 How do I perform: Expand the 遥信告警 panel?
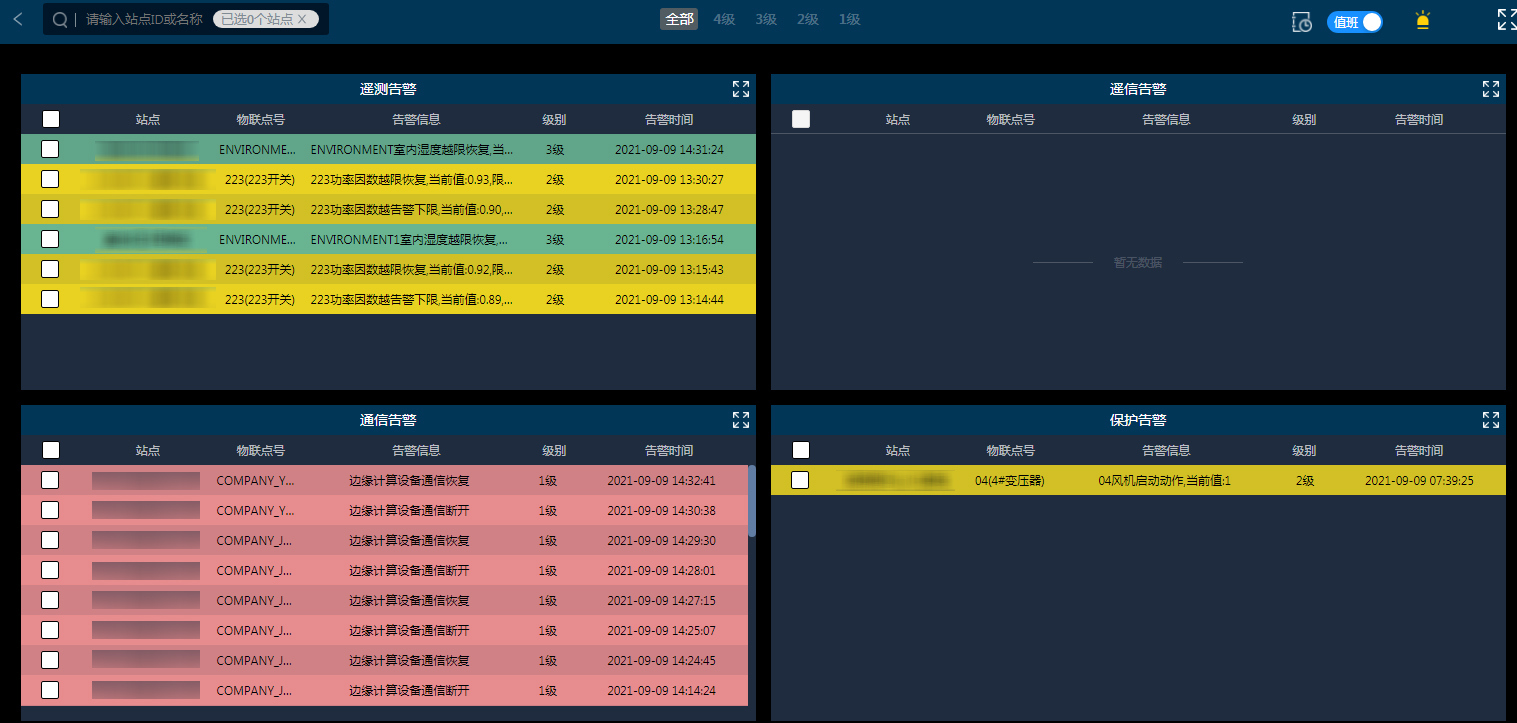1491,89
